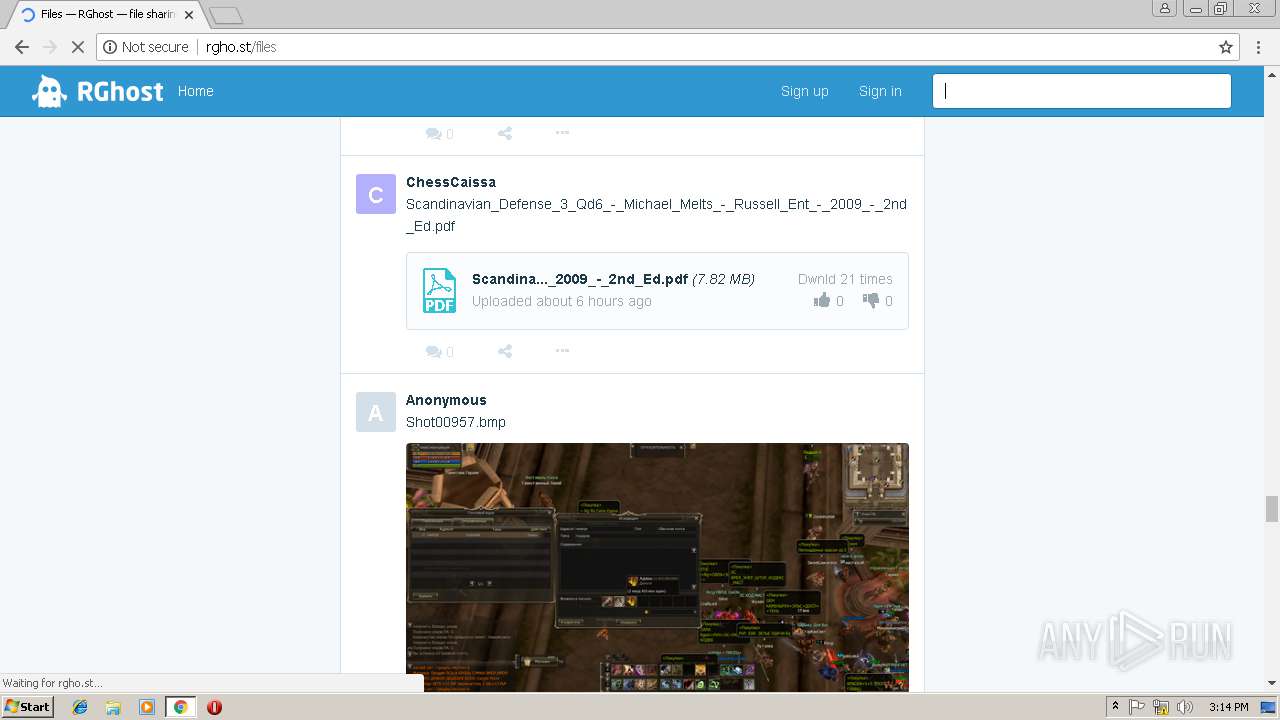Click the address bar URL rgho.st/files

pyautogui.click(x=241, y=47)
